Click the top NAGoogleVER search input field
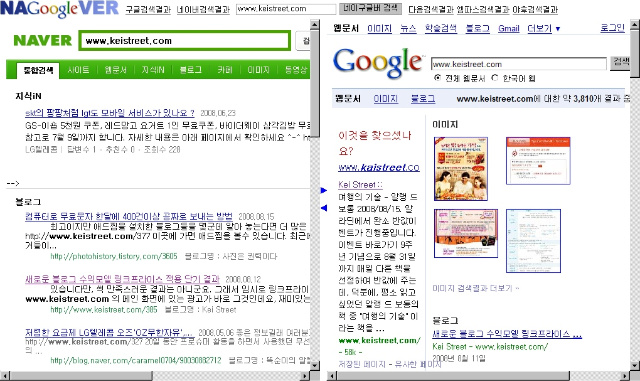 (x=286, y=9)
